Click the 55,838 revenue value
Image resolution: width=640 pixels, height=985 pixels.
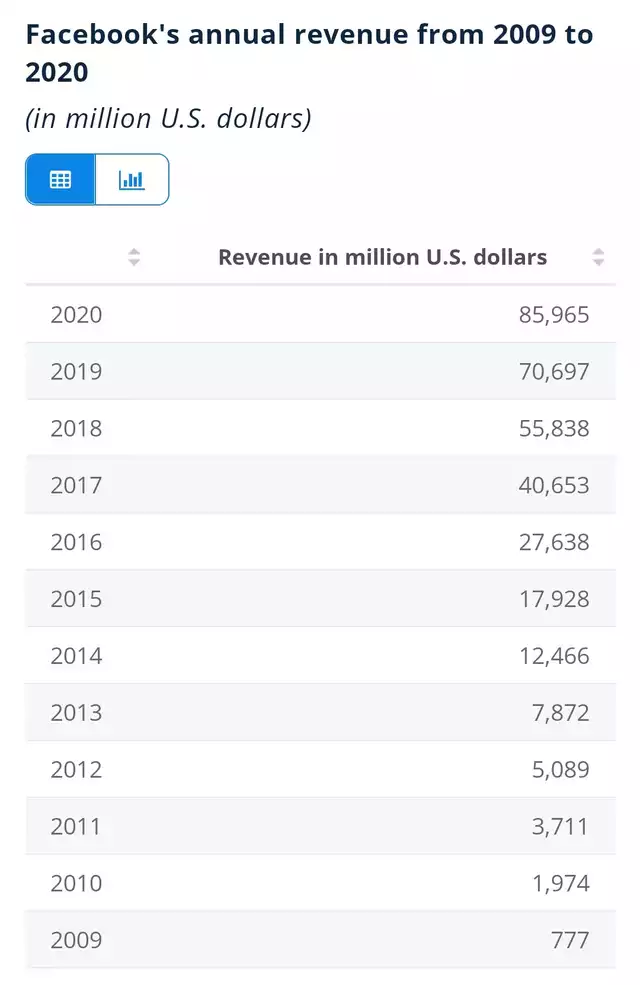point(554,428)
